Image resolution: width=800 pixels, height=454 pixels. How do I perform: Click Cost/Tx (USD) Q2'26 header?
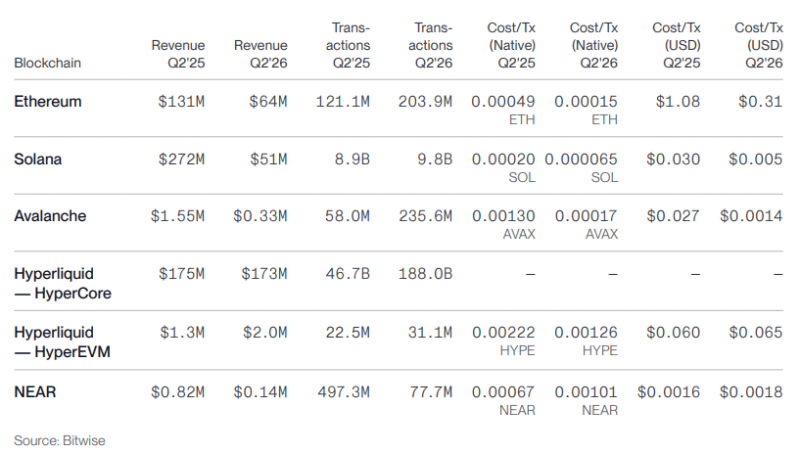[x=758, y=45]
